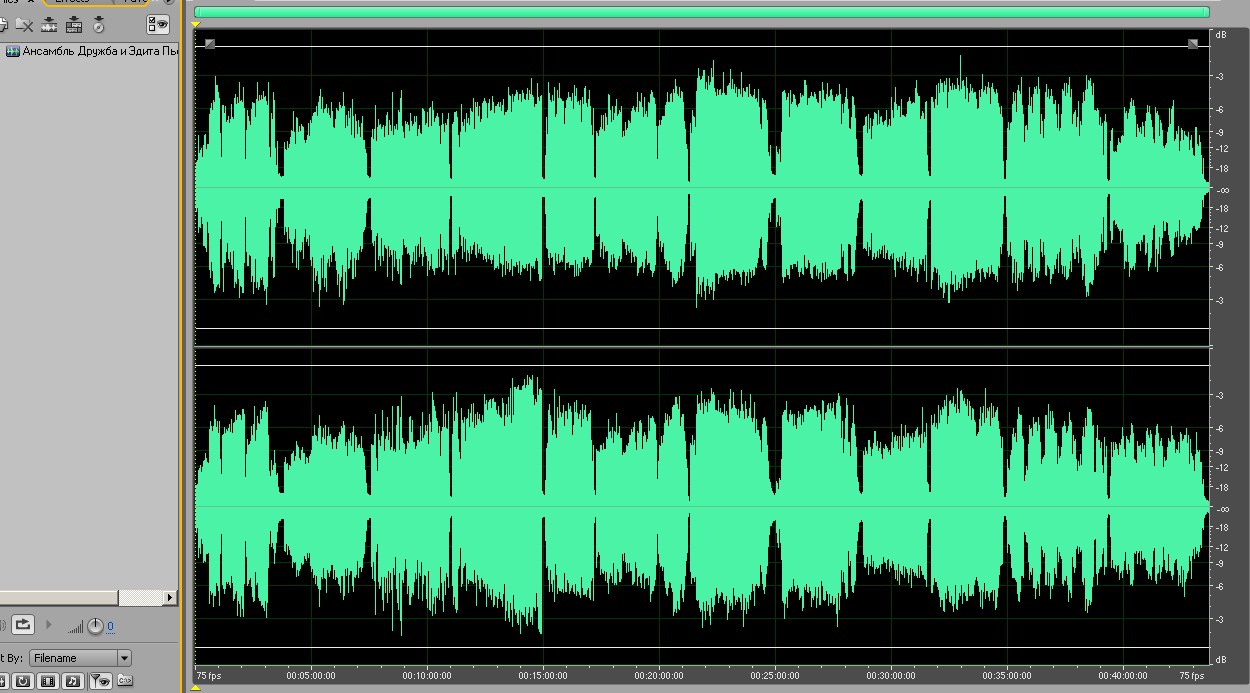1250x693 pixels.
Task: Click the top dB label on amplitude ruler
Action: tap(1221, 35)
